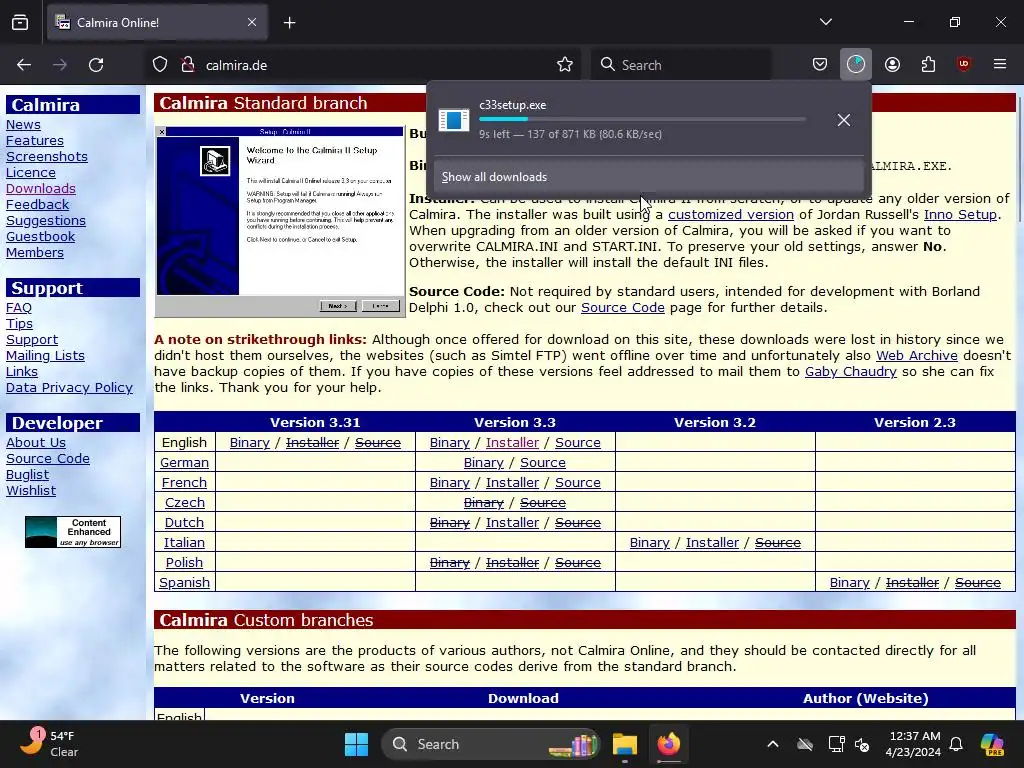The width and height of the screenshot is (1024, 768).
Task: Download French Version 3.3 Binary
Action: point(449,483)
